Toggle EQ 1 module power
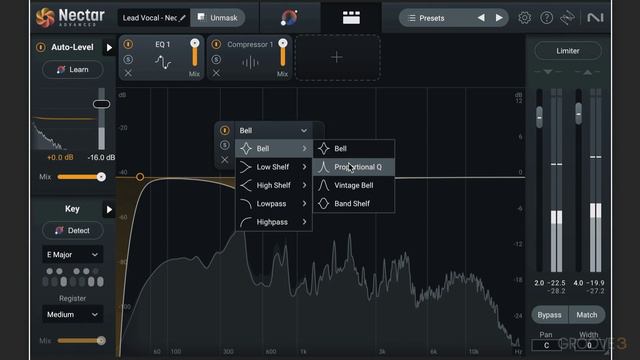 pyautogui.click(x=128, y=44)
